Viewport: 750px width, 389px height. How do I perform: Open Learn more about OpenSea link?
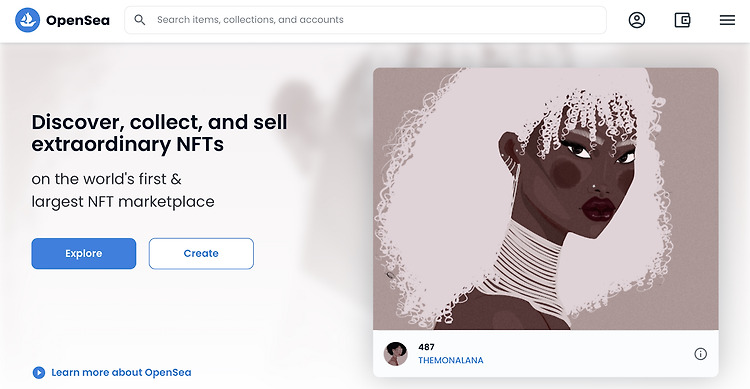[x=121, y=372]
